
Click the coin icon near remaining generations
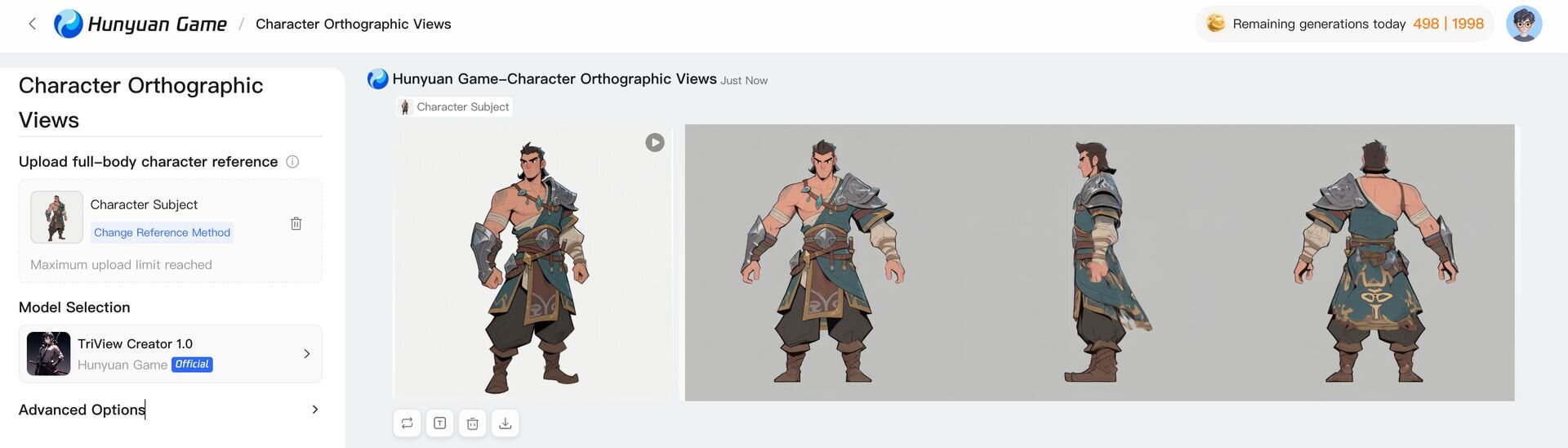pyautogui.click(x=1215, y=24)
